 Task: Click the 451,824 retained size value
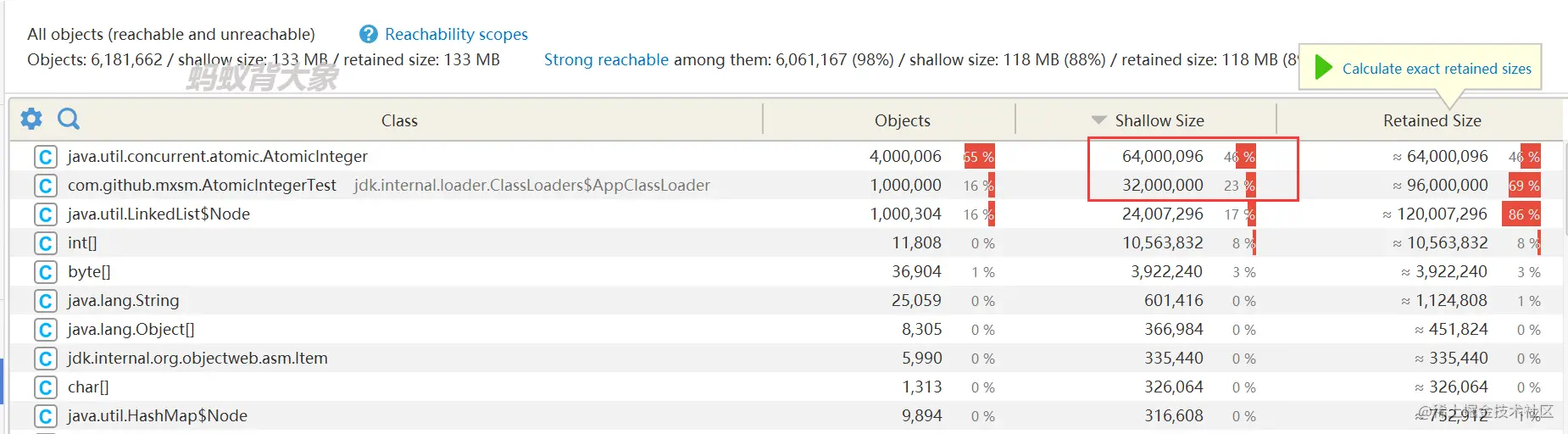1451,330
